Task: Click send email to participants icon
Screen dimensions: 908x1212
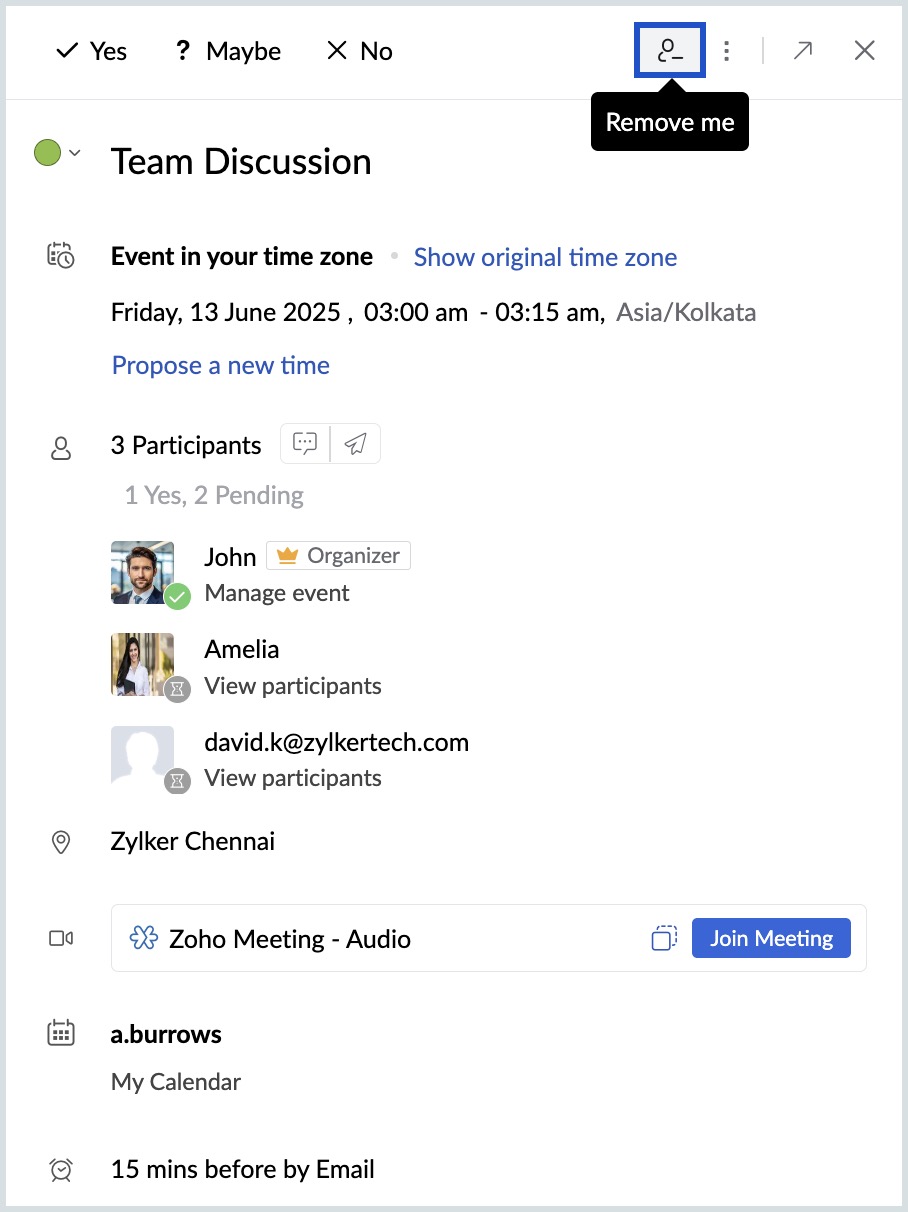Action: (355, 444)
